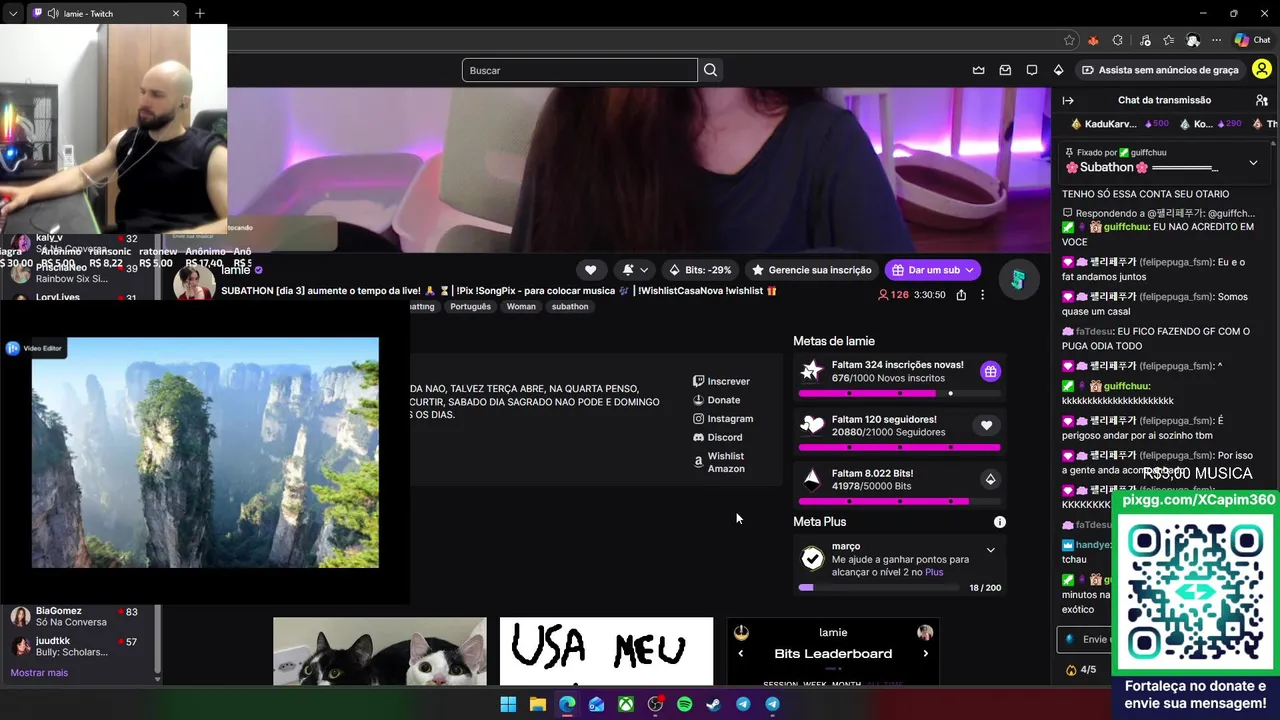Open the Twitch whispers chat-bubble icon

coord(1032,70)
